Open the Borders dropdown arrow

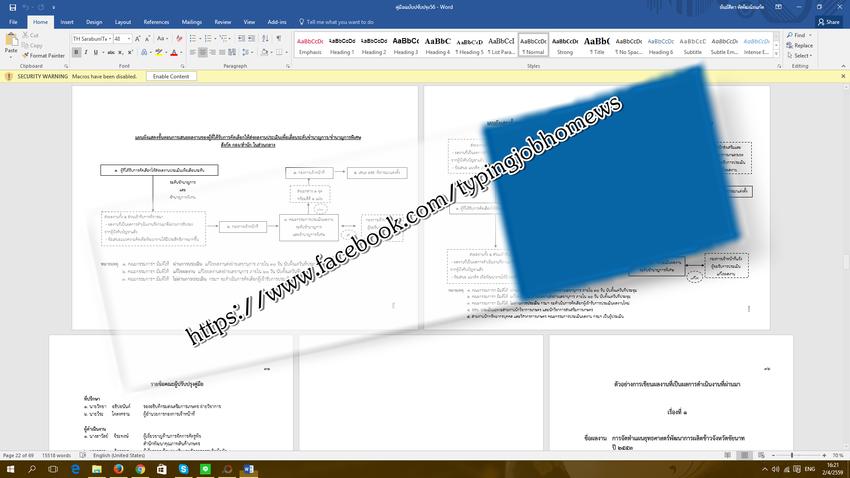[x=286, y=52]
